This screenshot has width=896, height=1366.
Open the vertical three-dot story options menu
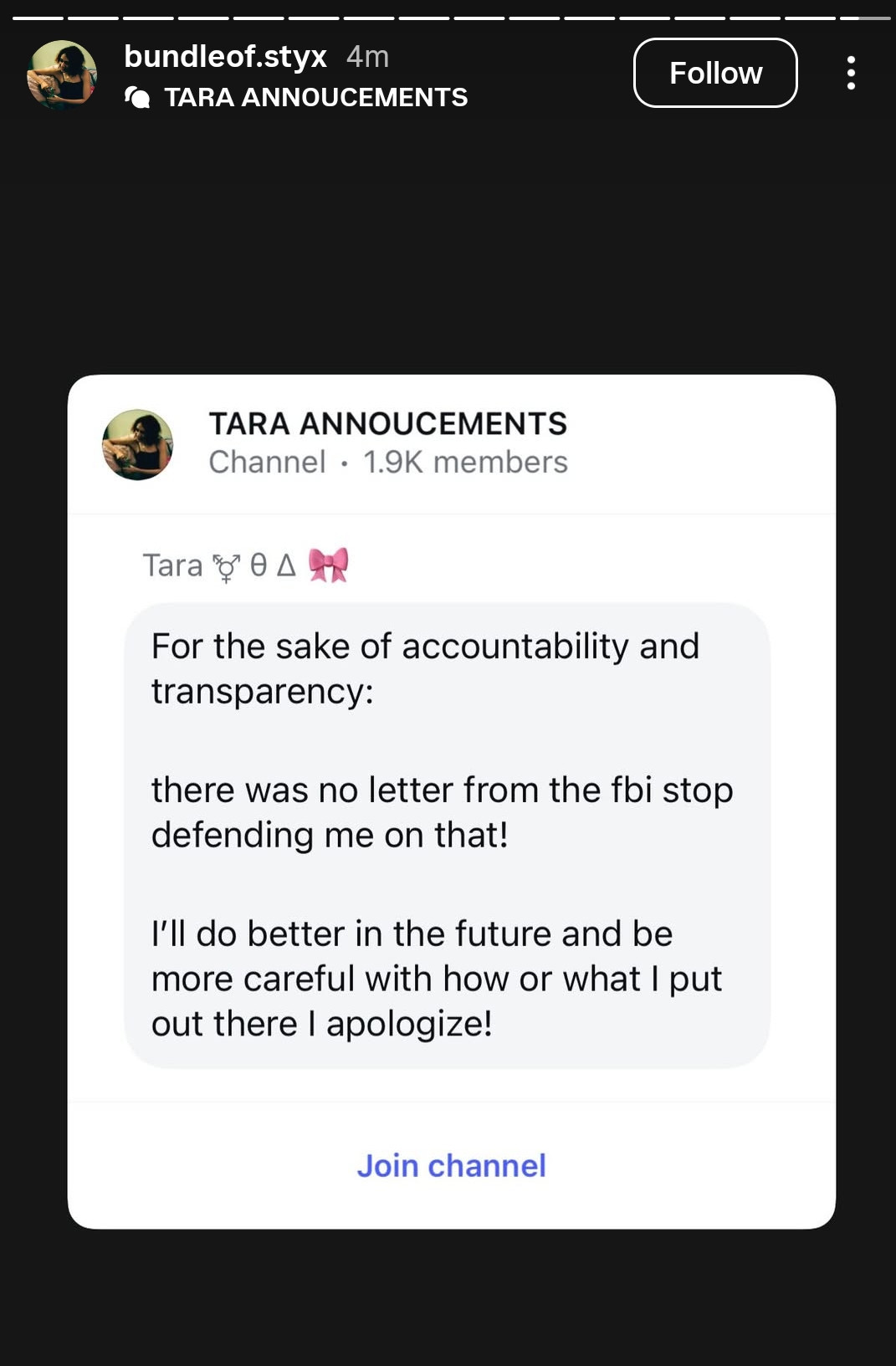851,73
